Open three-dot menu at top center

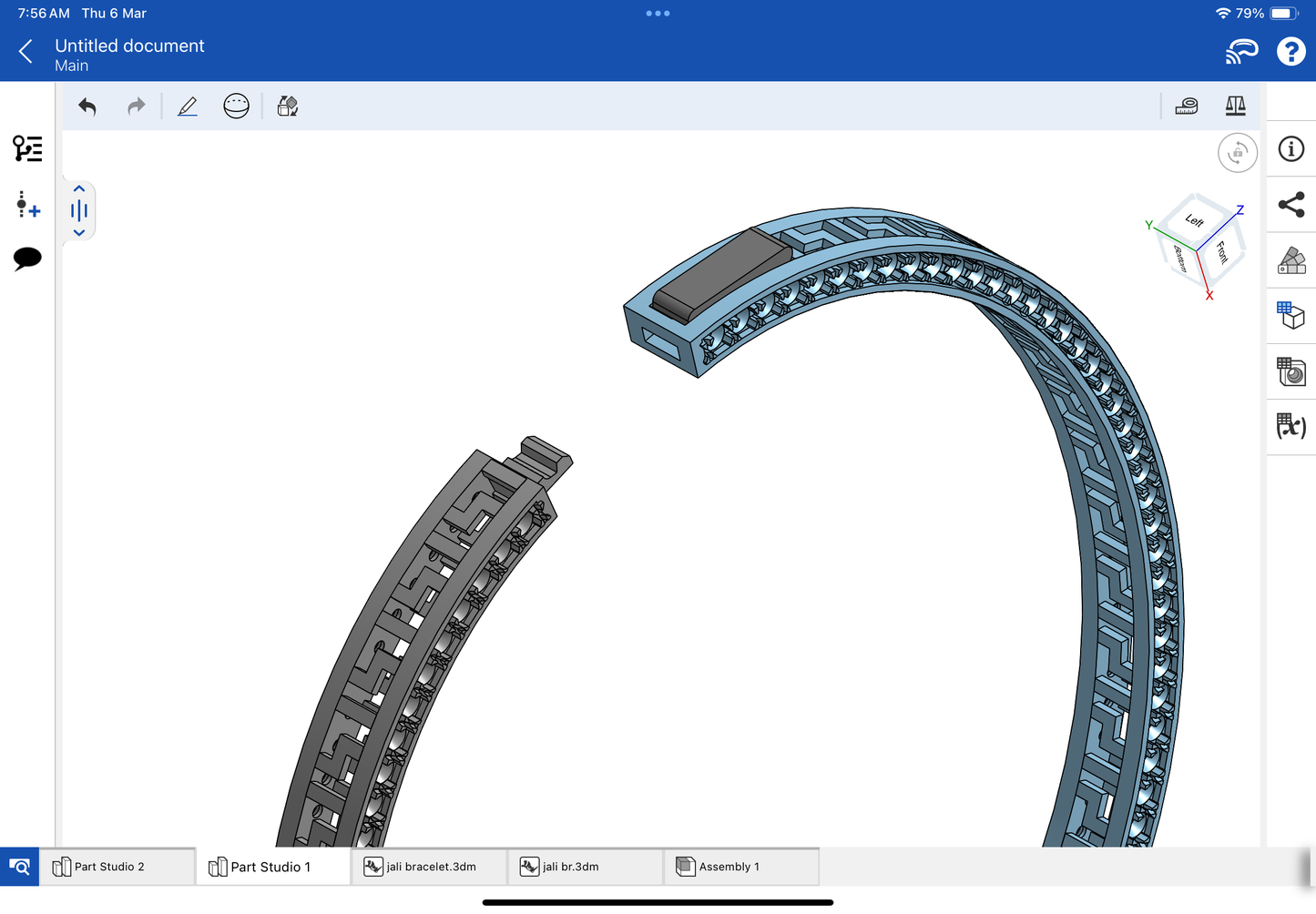(x=658, y=14)
